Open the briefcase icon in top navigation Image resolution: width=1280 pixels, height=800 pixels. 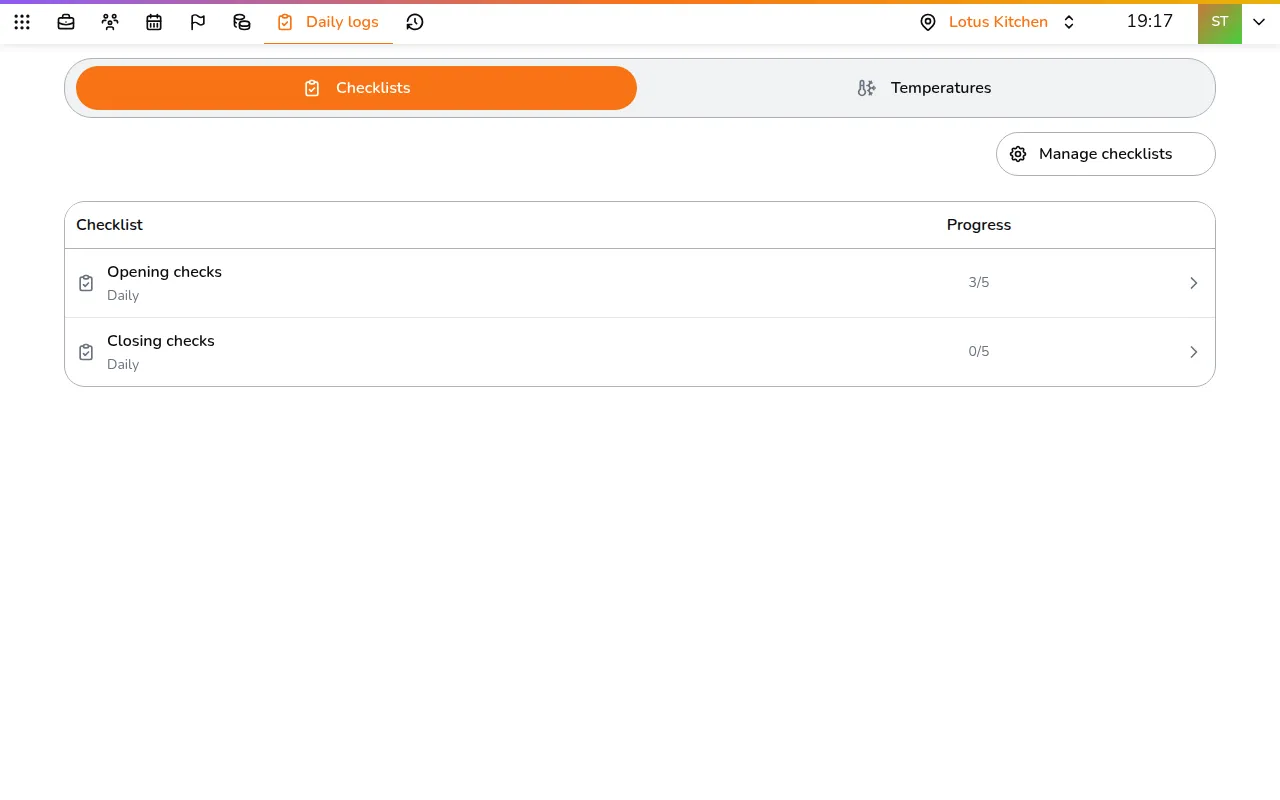(66, 22)
